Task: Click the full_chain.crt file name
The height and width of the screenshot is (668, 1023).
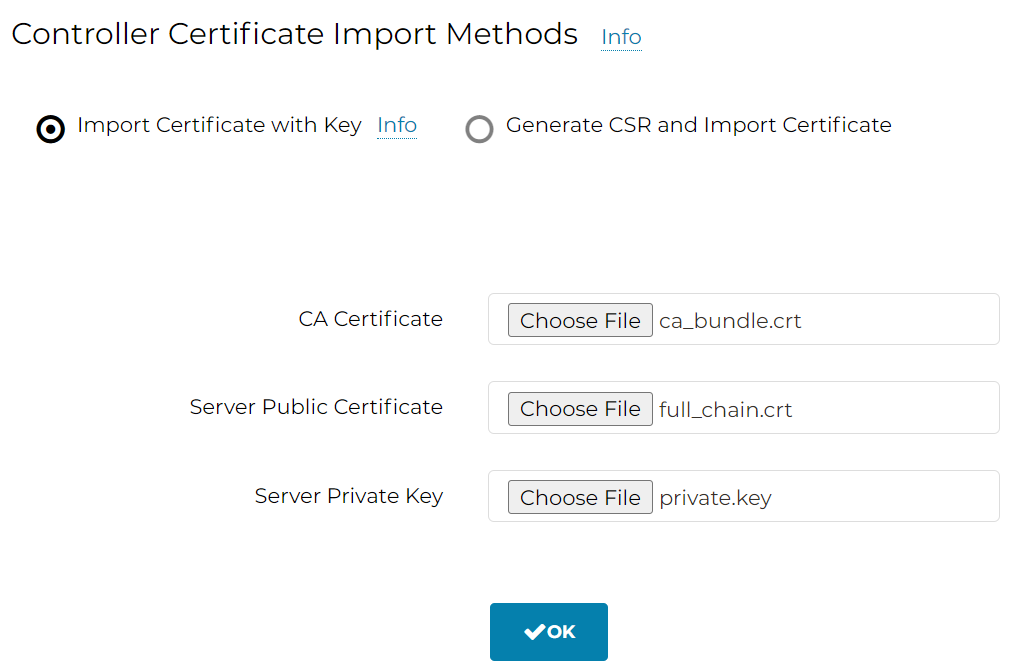Action: point(725,410)
